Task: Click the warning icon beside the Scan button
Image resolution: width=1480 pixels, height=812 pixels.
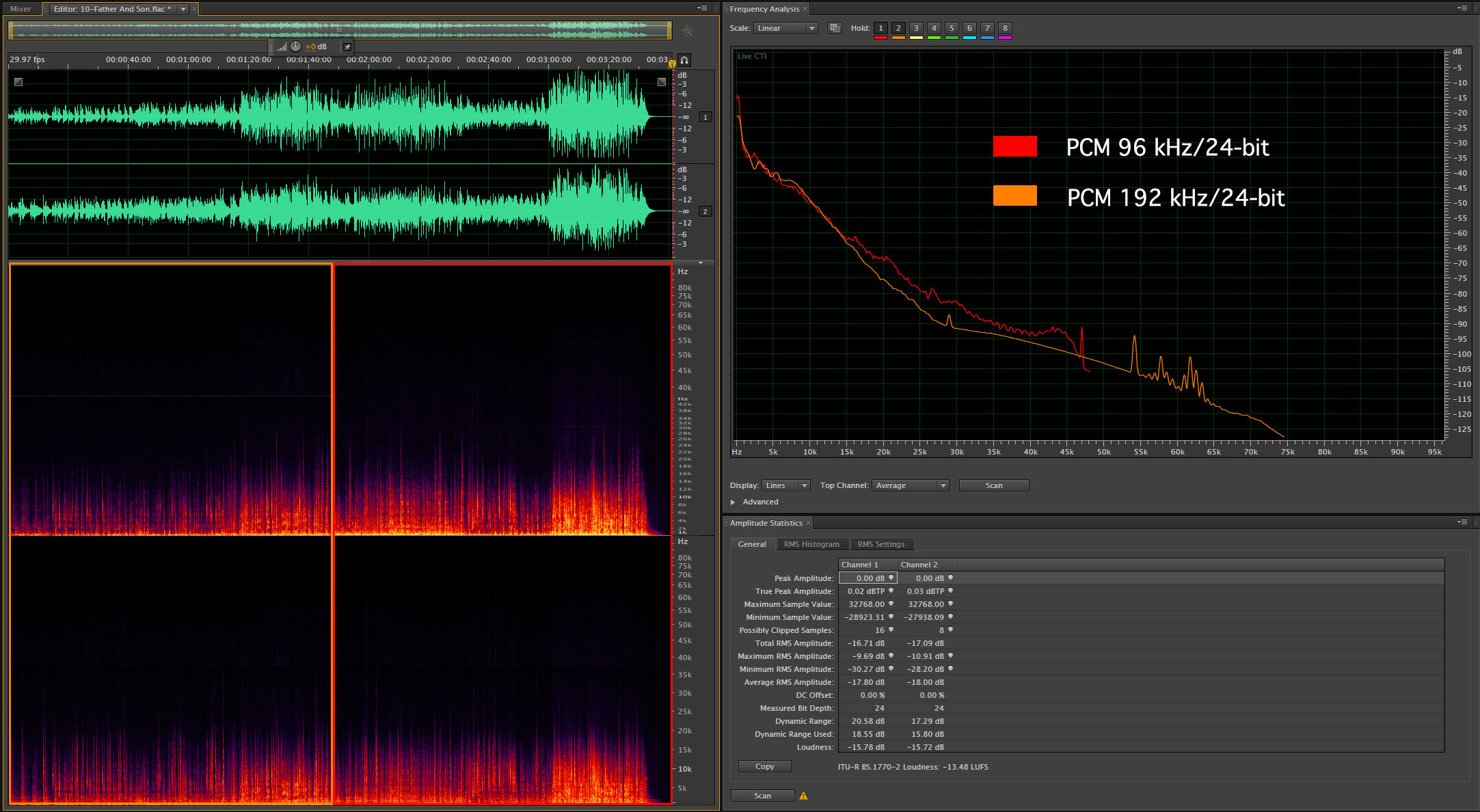Action: click(804, 796)
